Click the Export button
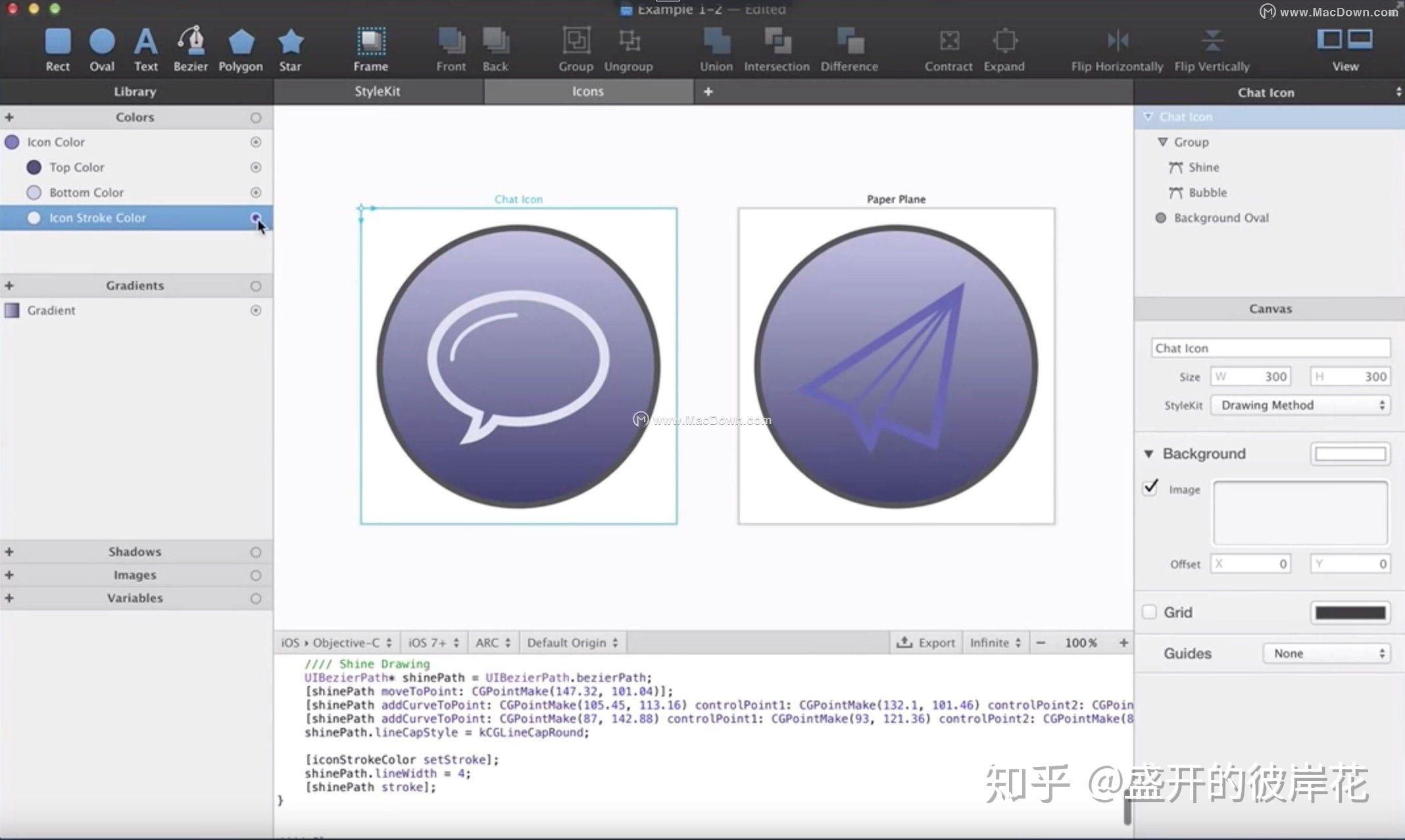 [926, 643]
